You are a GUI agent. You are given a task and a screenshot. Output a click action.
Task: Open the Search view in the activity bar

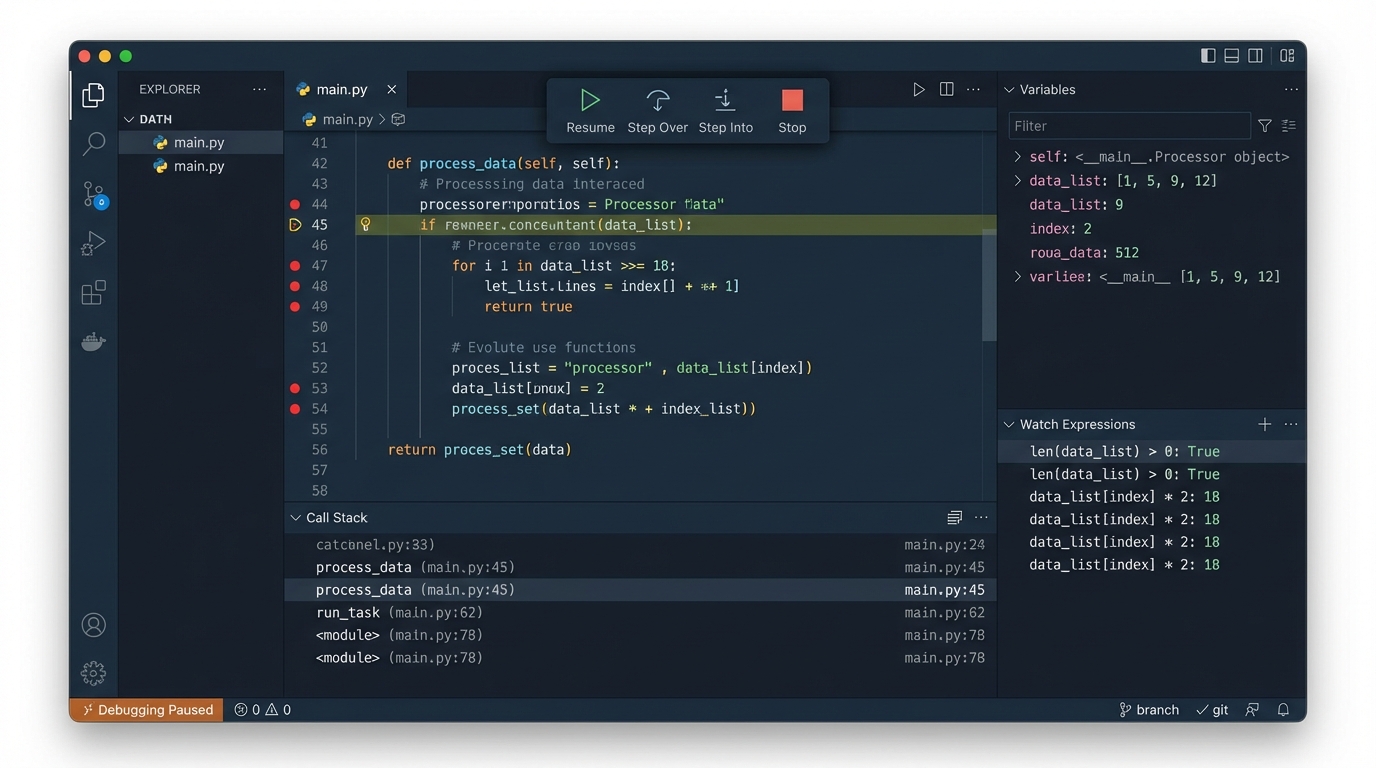click(93, 144)
